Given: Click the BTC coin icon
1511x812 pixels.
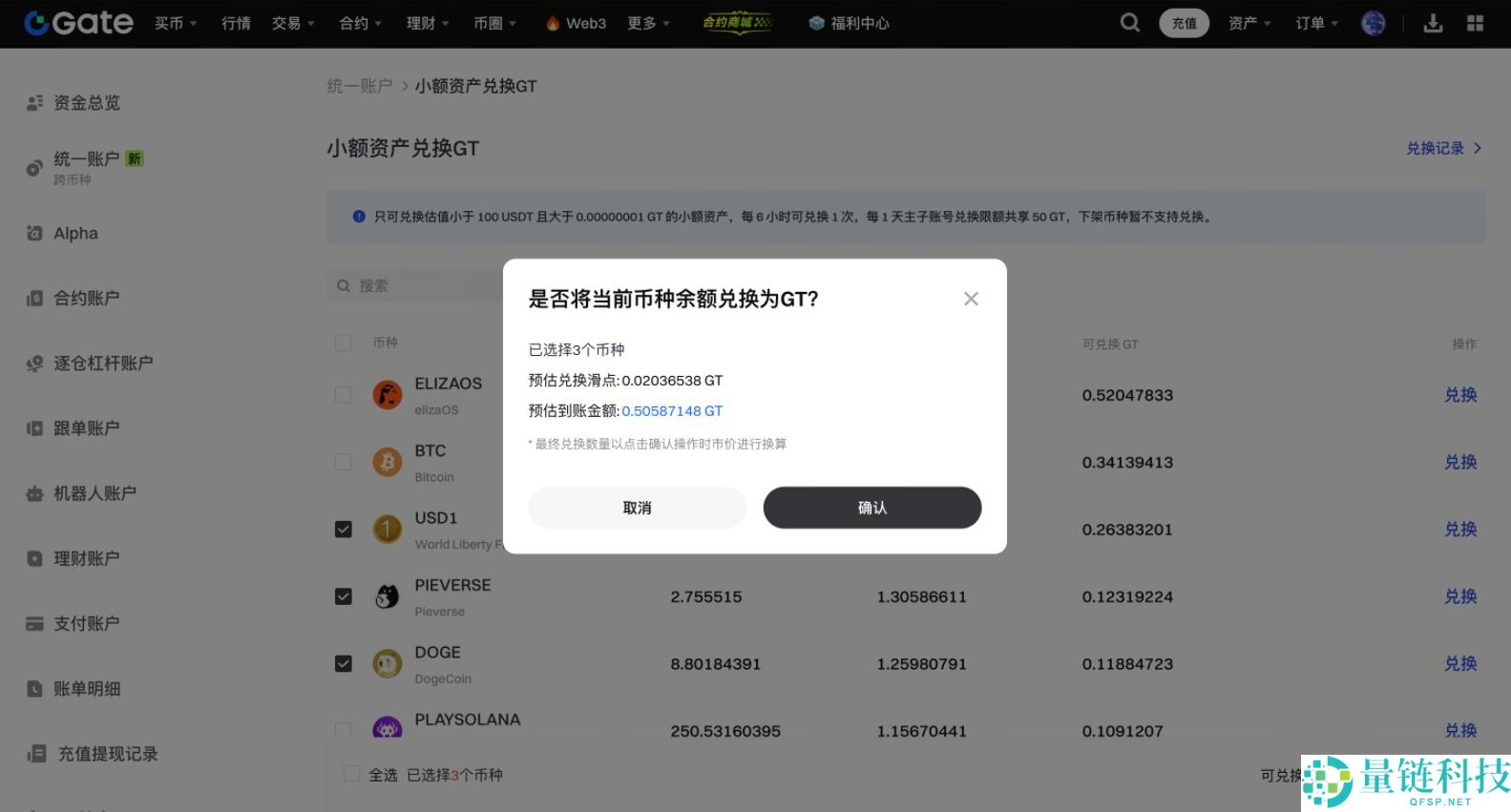Looking at the screenshot, I should click(387, 462).
